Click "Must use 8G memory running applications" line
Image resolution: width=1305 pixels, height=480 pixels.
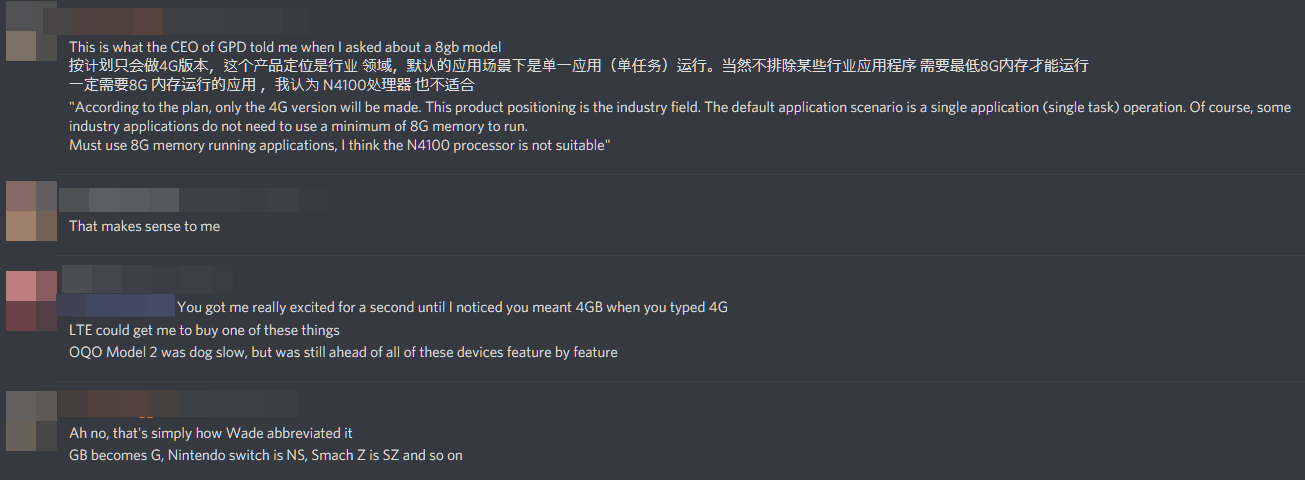coord(336,146)
